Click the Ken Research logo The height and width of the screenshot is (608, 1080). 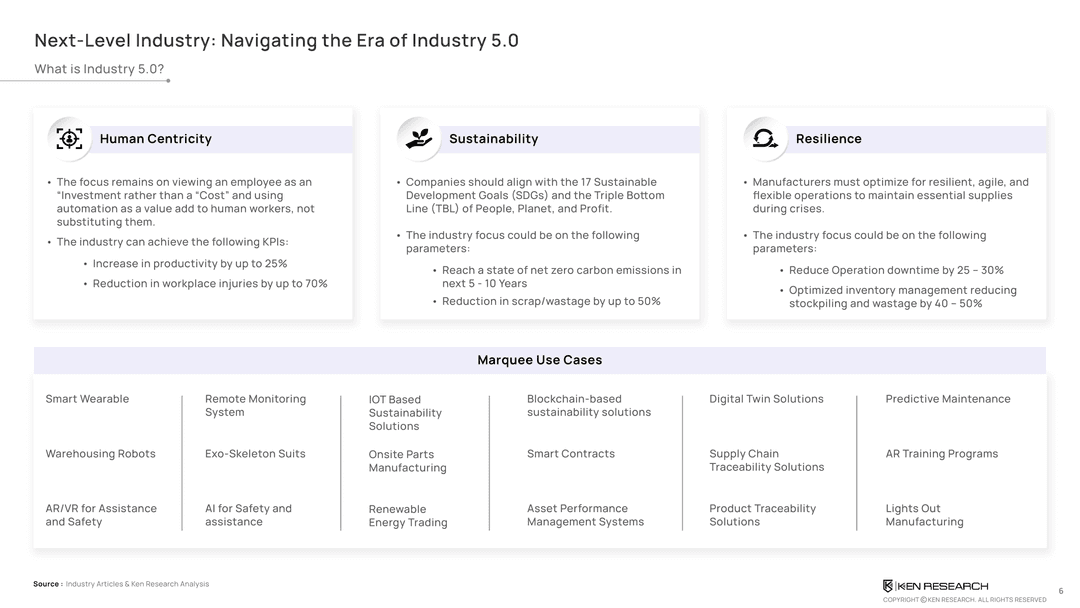(x=935, y=586)
